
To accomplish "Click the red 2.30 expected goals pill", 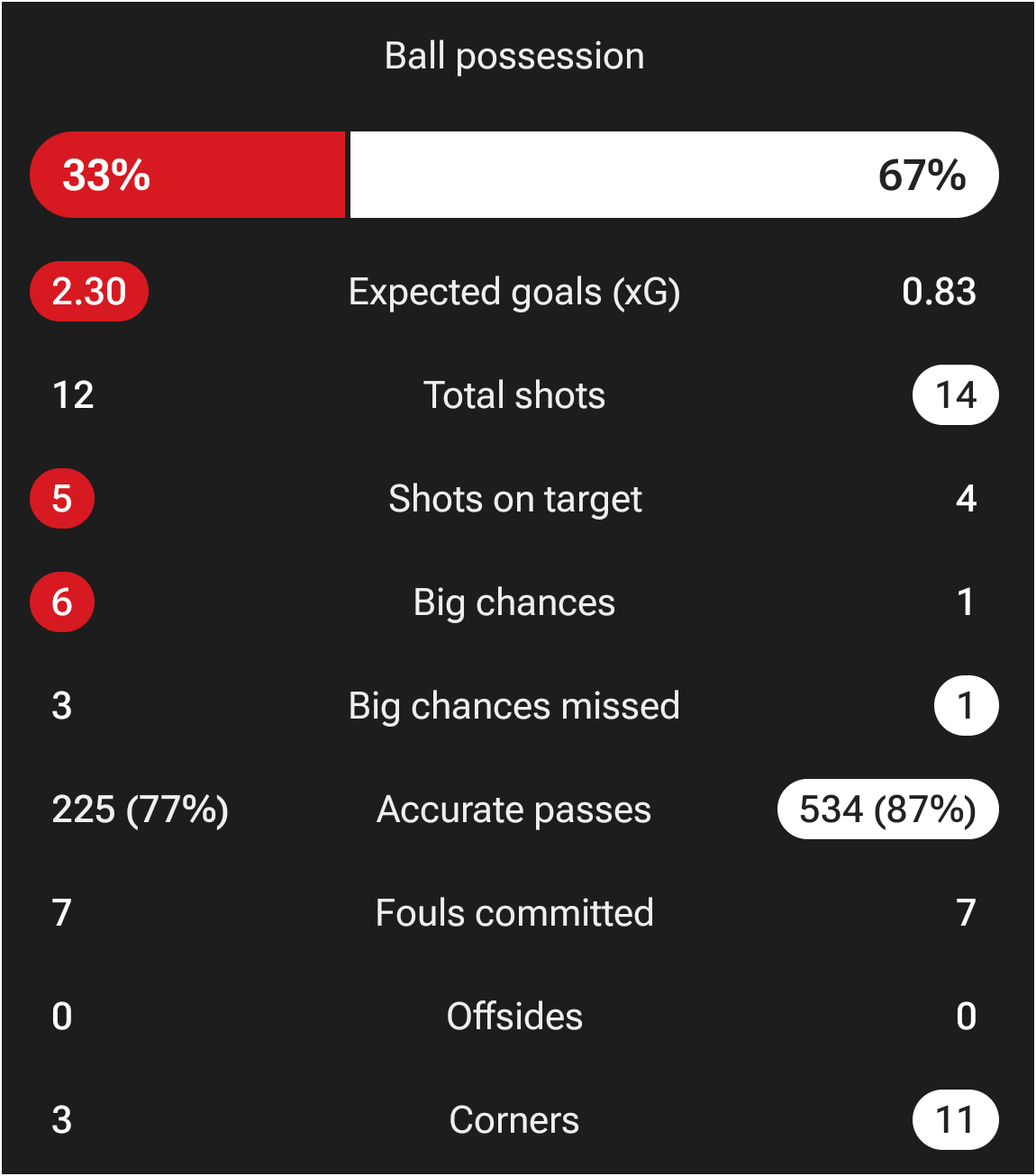I will (x=89, y=292).
